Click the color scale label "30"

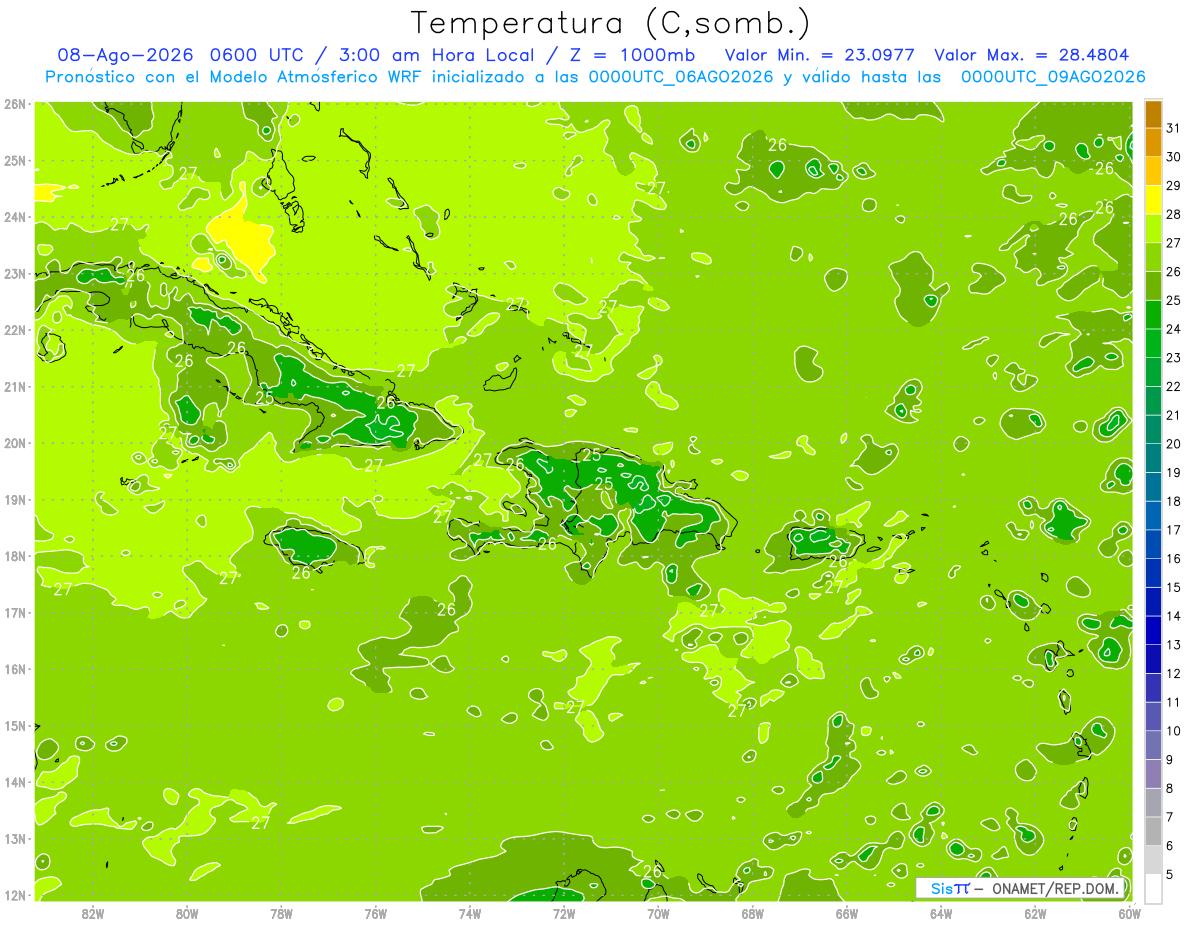(x=1173, y=157)
